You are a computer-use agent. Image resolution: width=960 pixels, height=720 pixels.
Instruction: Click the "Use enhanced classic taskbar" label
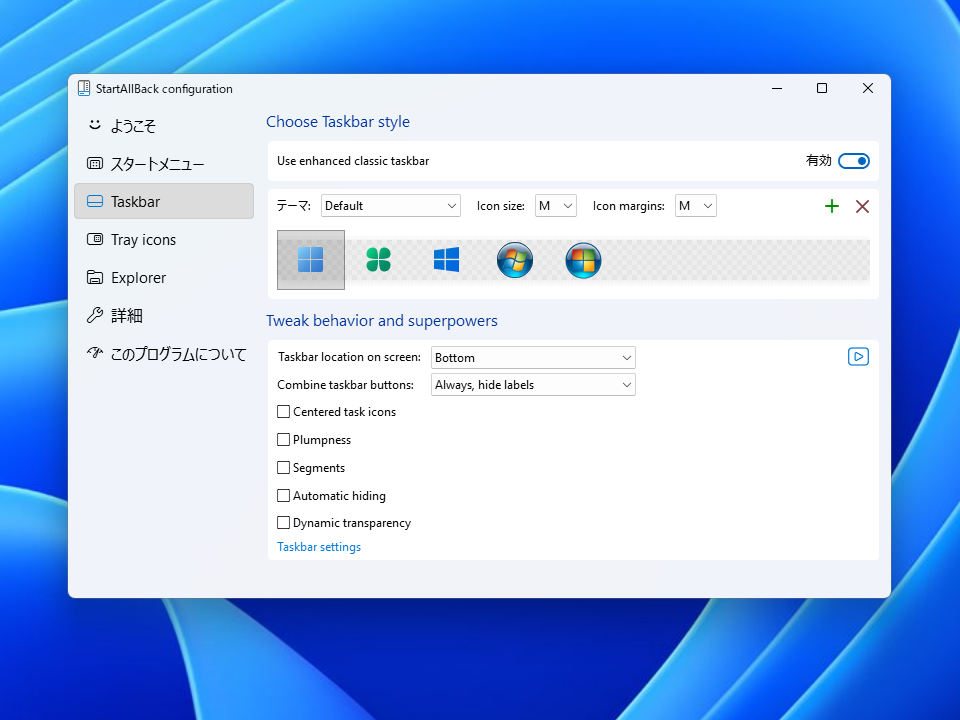pos(353,161)
